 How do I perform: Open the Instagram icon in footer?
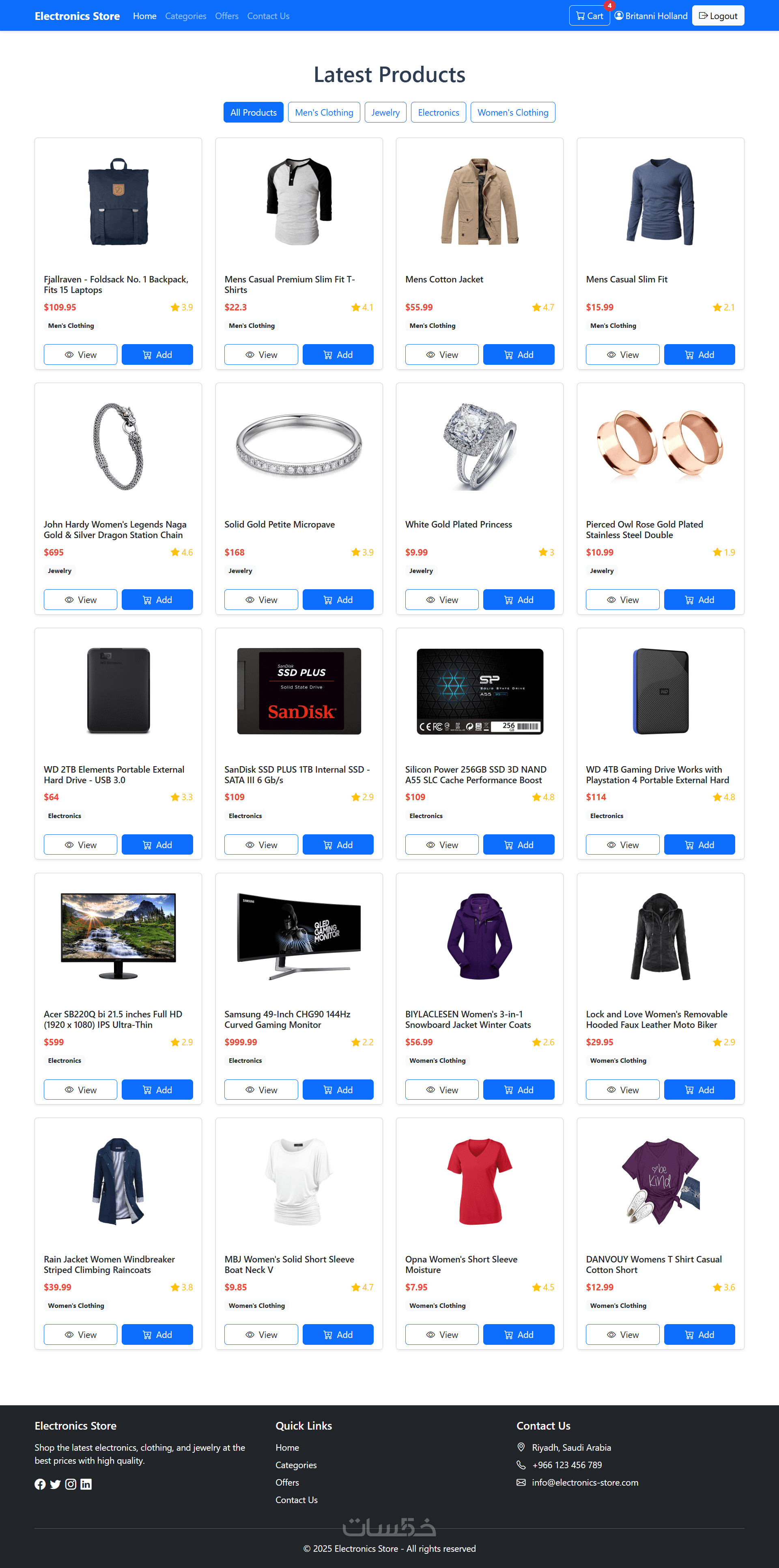click(x=71, y=1484)
